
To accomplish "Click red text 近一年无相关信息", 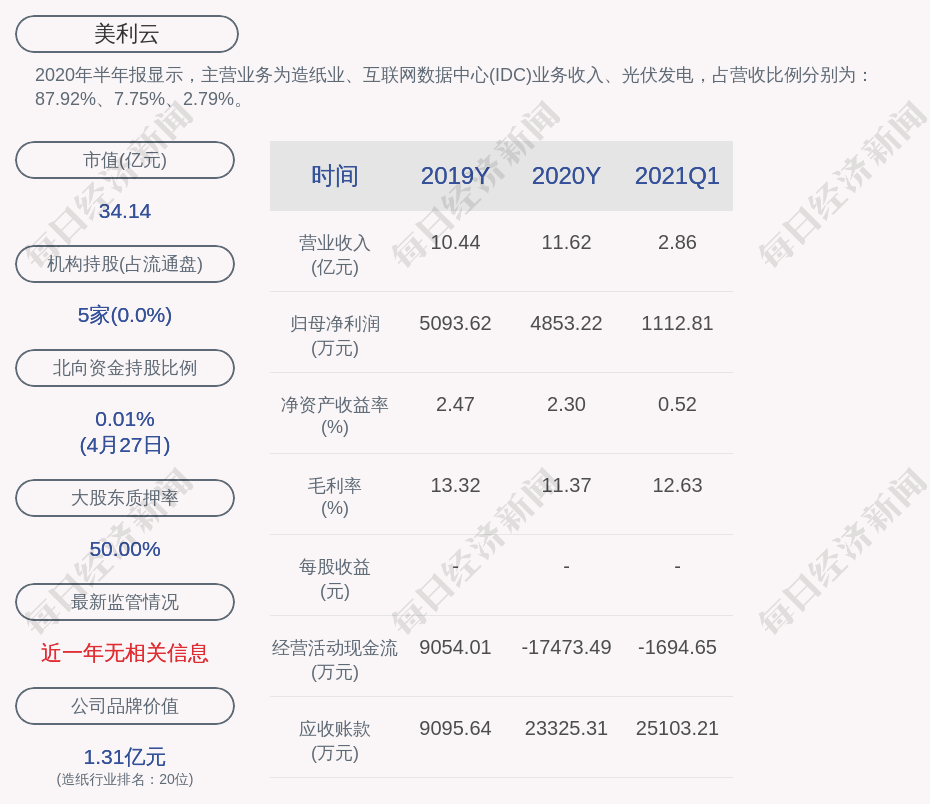I will click(x=125, y=653).
